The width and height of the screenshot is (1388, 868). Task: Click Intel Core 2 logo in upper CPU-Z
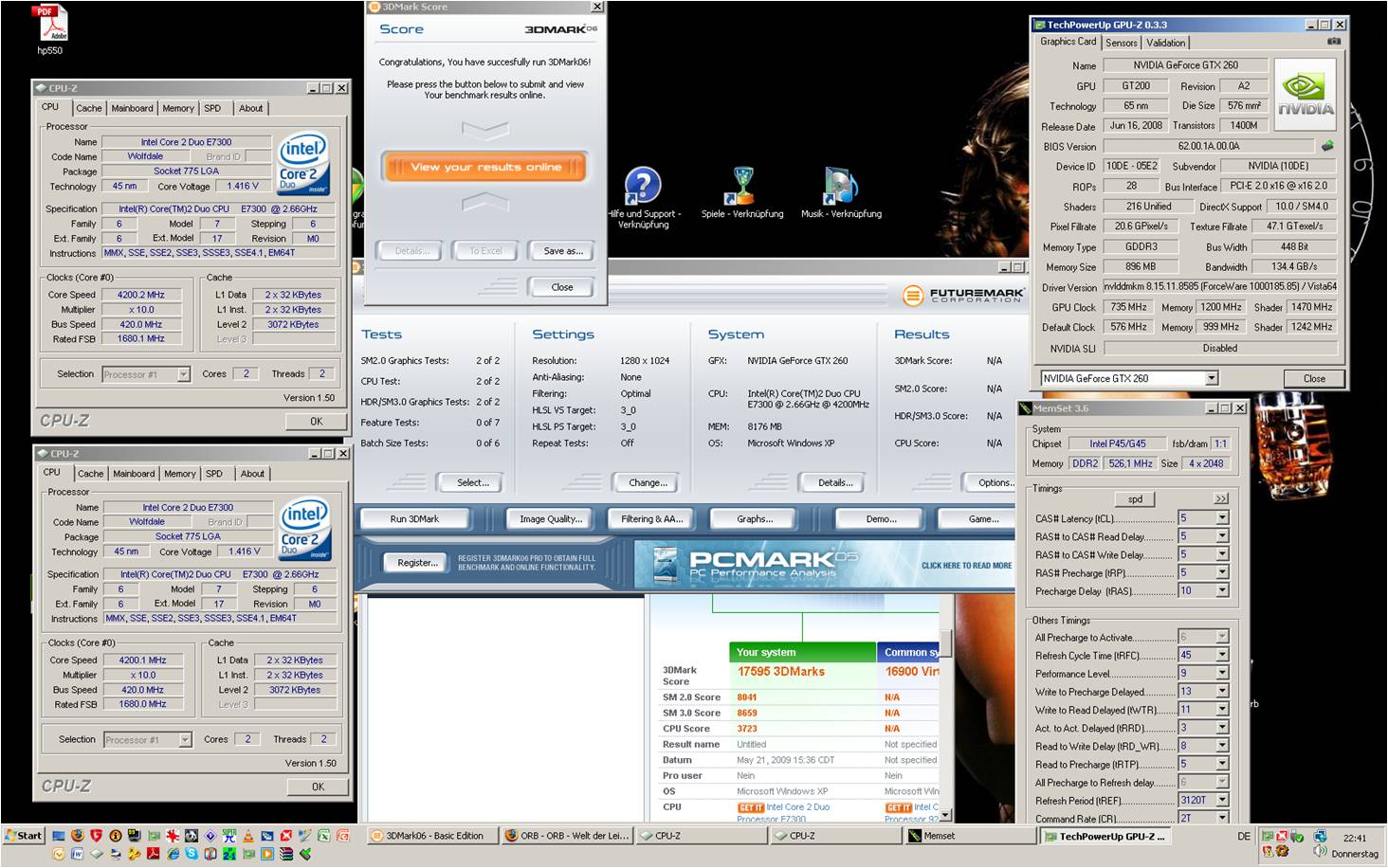point(303,163)
